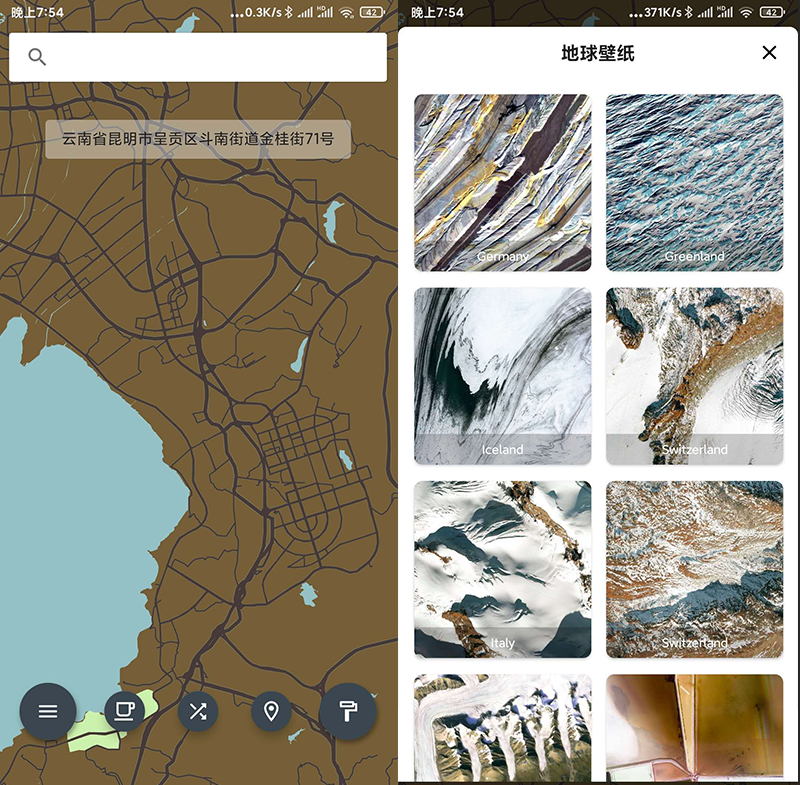The width and height of the screenshot is (800, 785).
Task: Tap the coffee cup icon button
Action: tap(124, 711)
